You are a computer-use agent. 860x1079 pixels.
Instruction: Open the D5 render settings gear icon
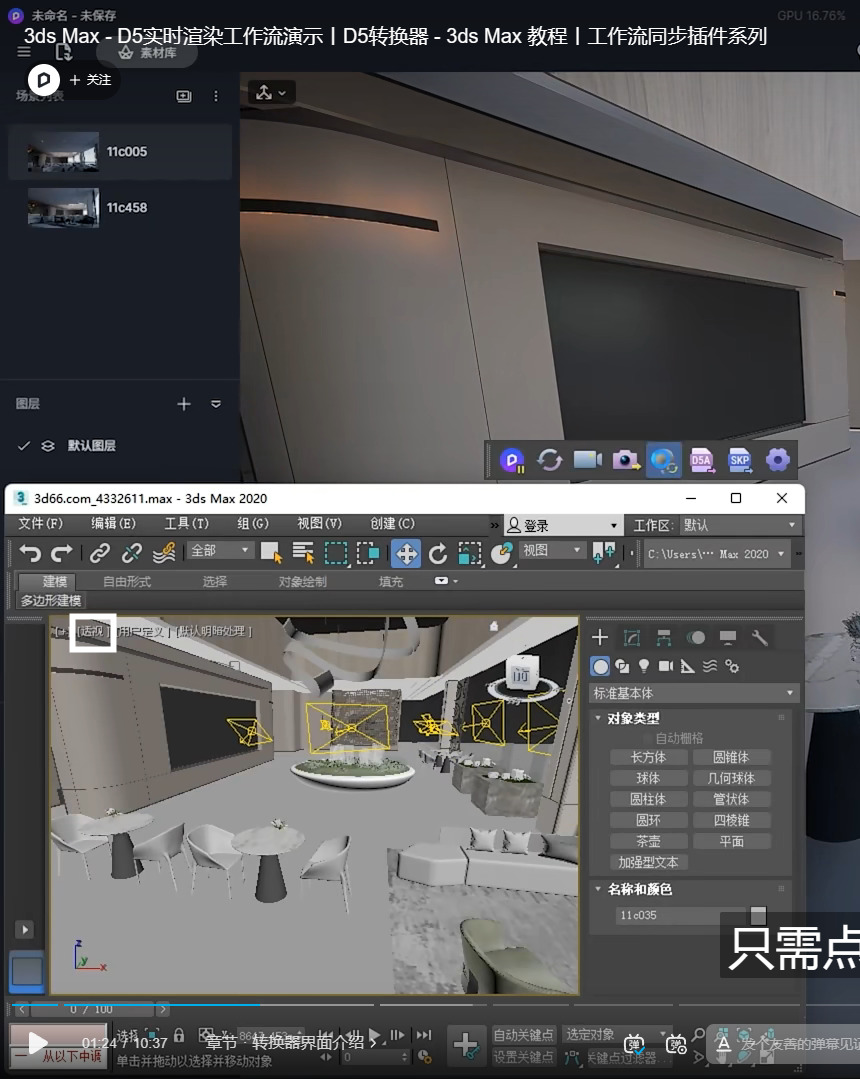pyautogui.click(x=778, y=460)
